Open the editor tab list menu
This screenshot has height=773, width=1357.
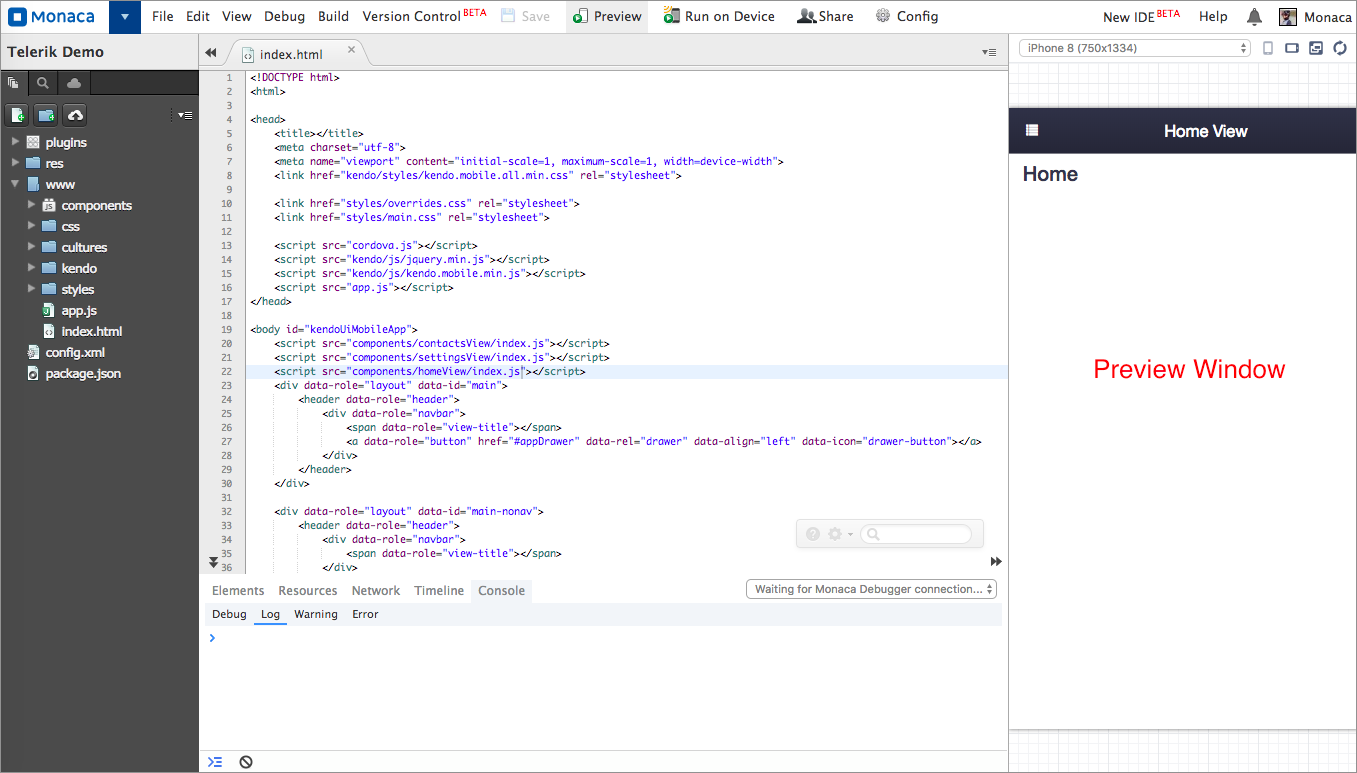pyautogui.click(x=989, y=53)
